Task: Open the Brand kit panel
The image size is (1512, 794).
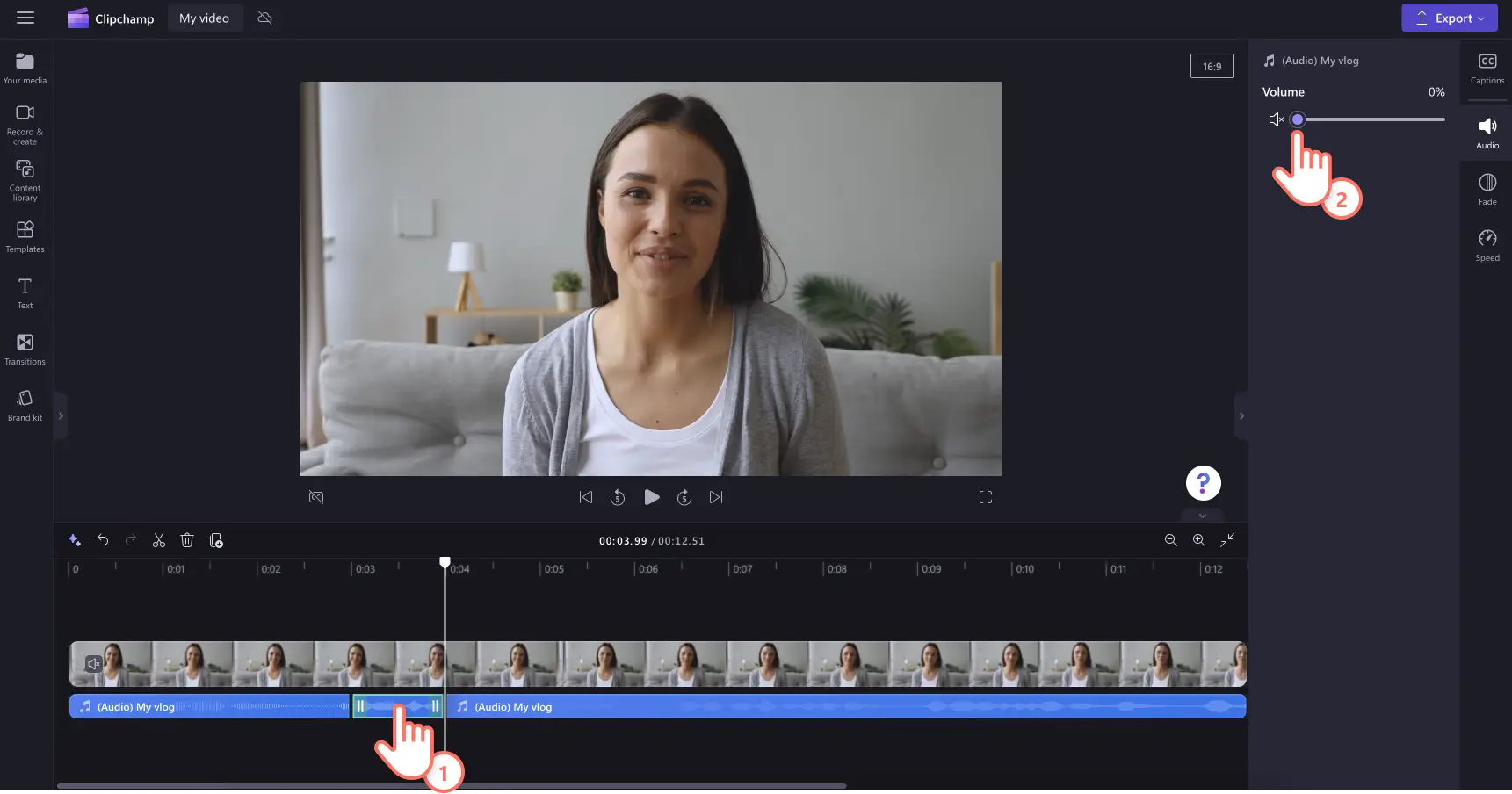Action: (25, 406)
